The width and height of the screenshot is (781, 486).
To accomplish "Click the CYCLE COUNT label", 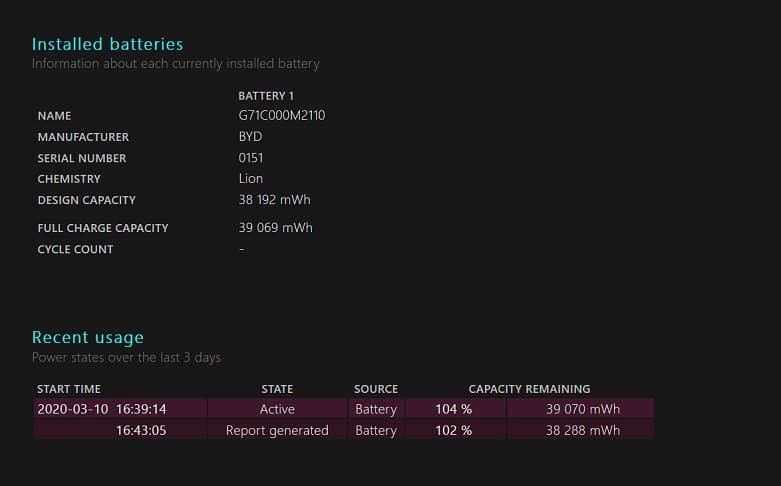I will [75, 250].
